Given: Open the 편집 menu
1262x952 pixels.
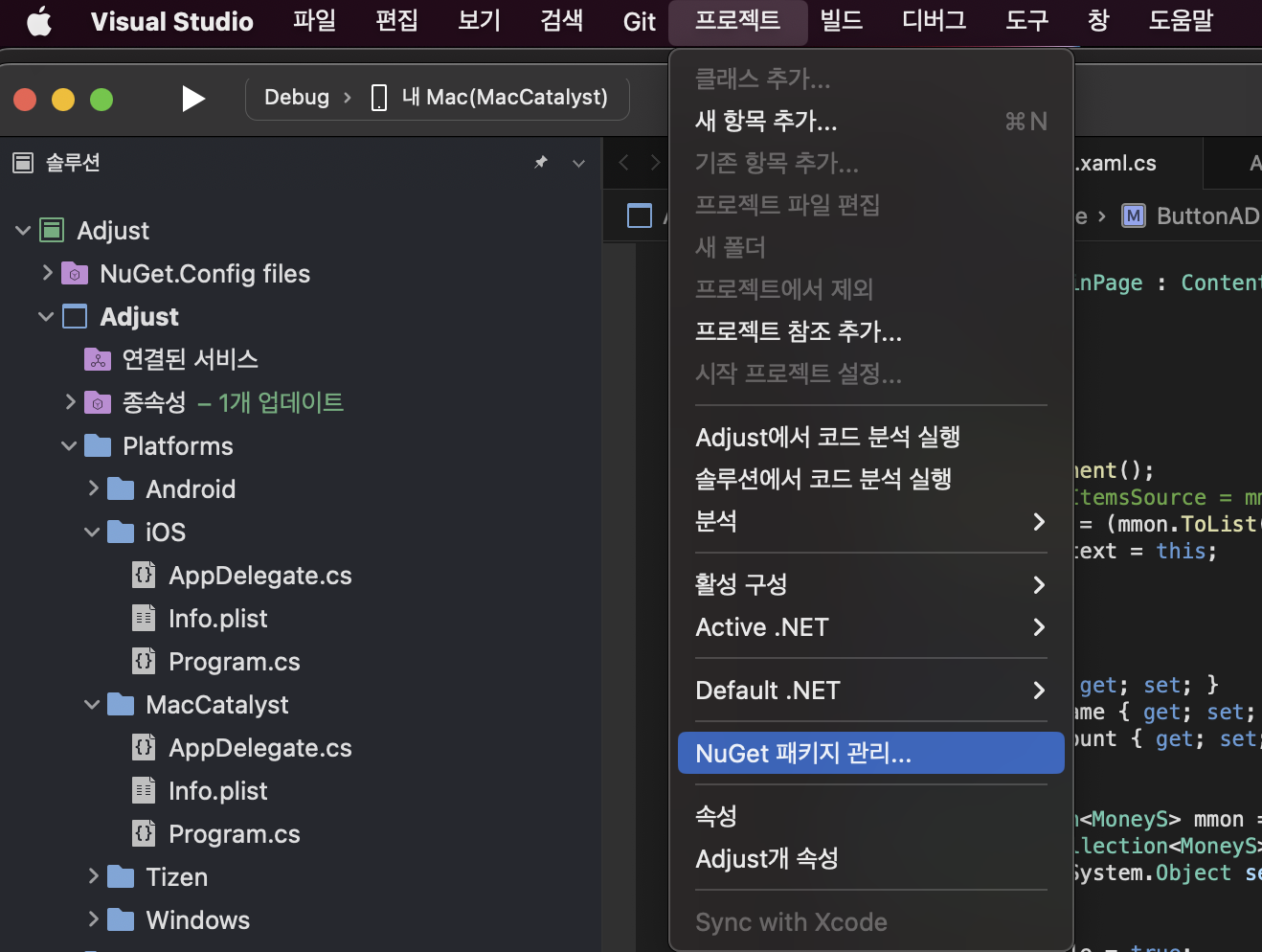Looking at the screenshot, I should (396, 21).
